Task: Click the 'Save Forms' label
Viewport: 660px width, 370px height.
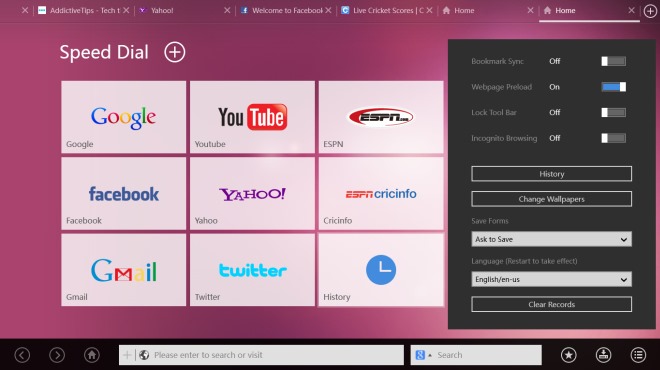Action: pyautogui.click(x=490, y=221)
